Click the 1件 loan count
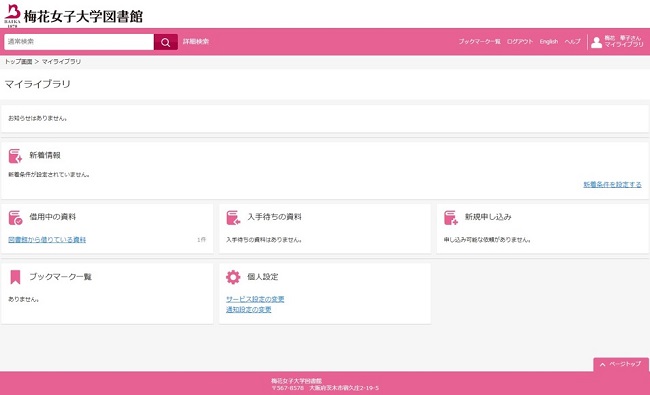Image resolution: width=650 pixels, height=395 pixels. pyautogui.click(x=201, y=240)
